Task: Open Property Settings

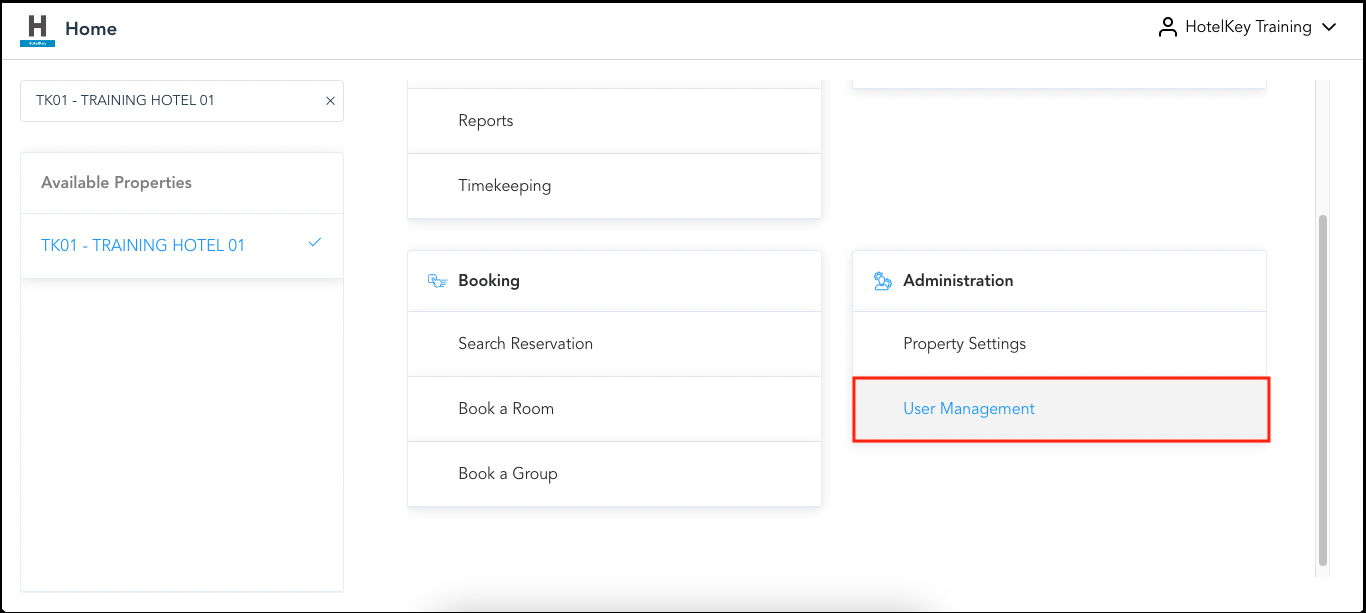Action: (964, 343)
